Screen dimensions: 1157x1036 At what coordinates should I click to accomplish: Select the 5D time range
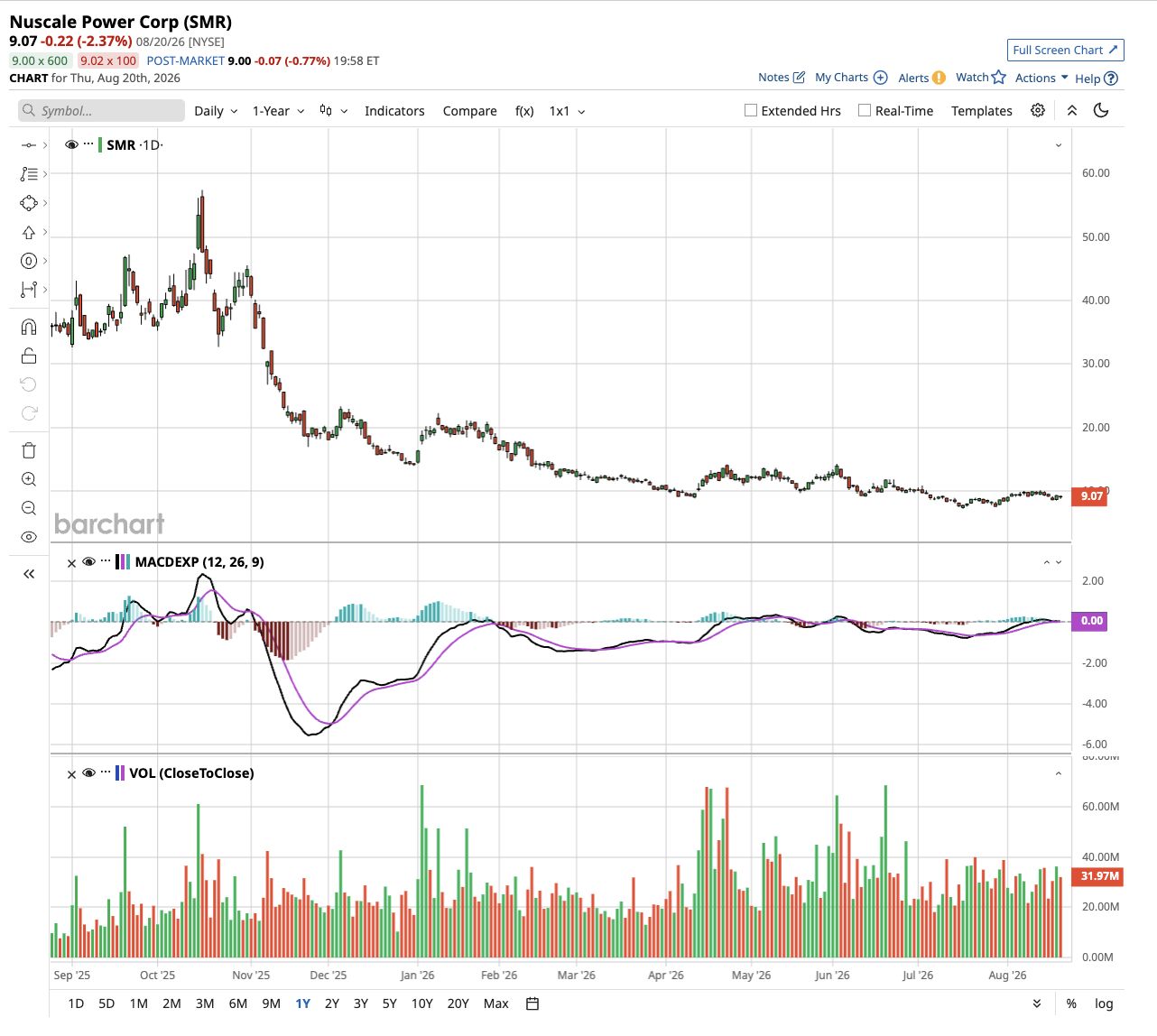106,1004
